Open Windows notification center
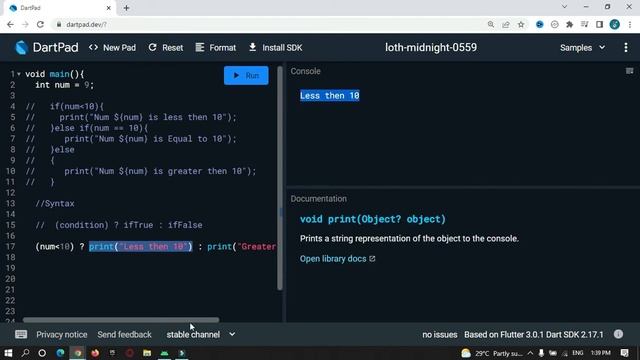The image size is (640, 360). tap(625, 353)
